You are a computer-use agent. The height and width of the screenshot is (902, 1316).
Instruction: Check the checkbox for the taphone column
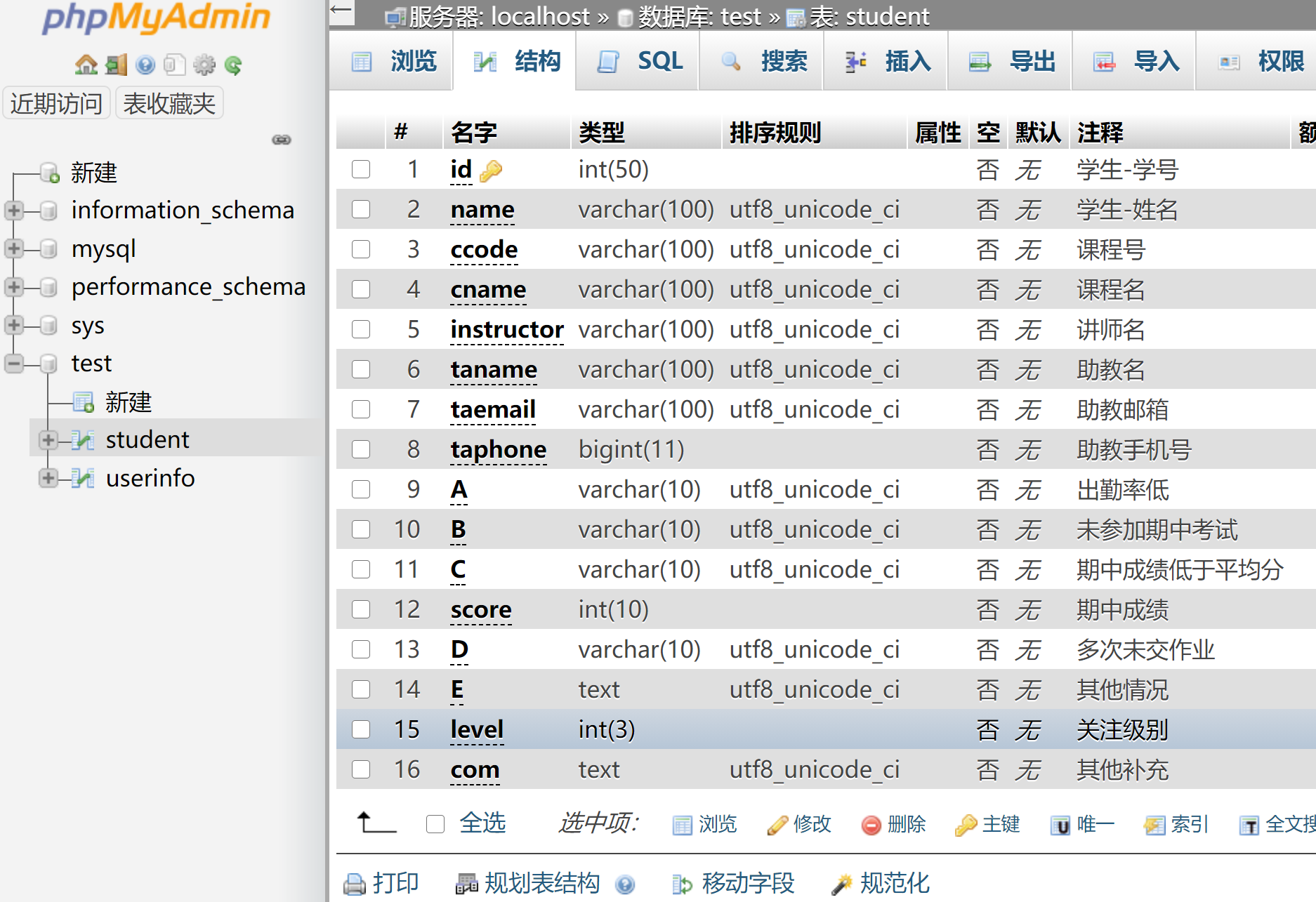click(361, 449)
